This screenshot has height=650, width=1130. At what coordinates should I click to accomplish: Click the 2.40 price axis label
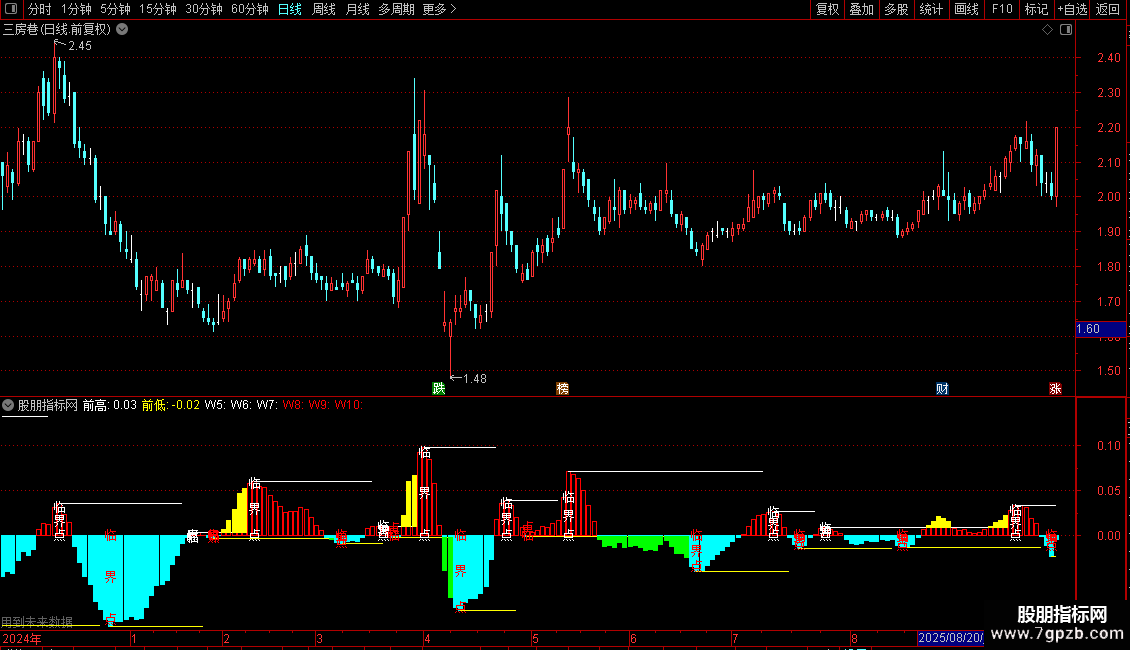pyautogui.click(x=1108, y=58)
